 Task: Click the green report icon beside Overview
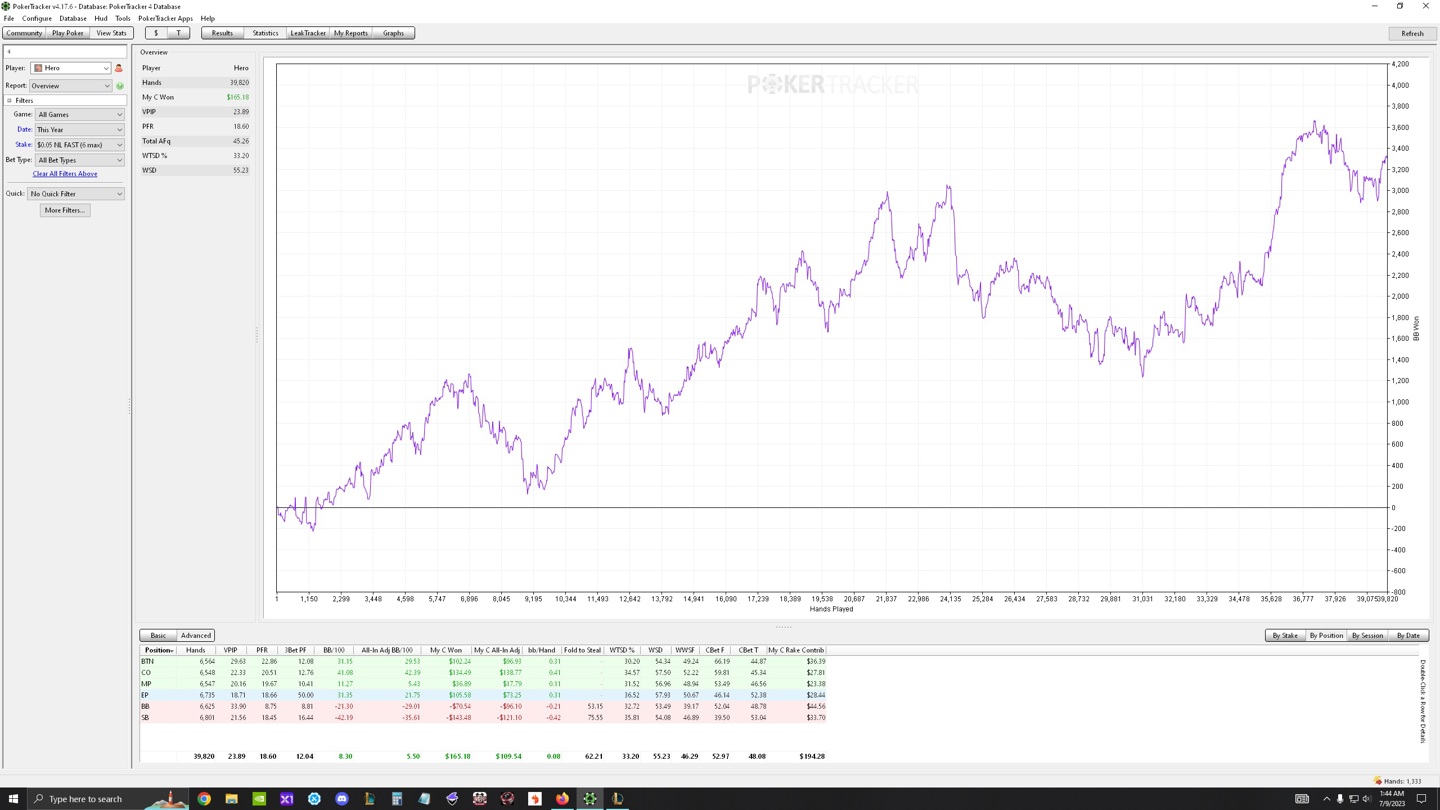(120, 86)
